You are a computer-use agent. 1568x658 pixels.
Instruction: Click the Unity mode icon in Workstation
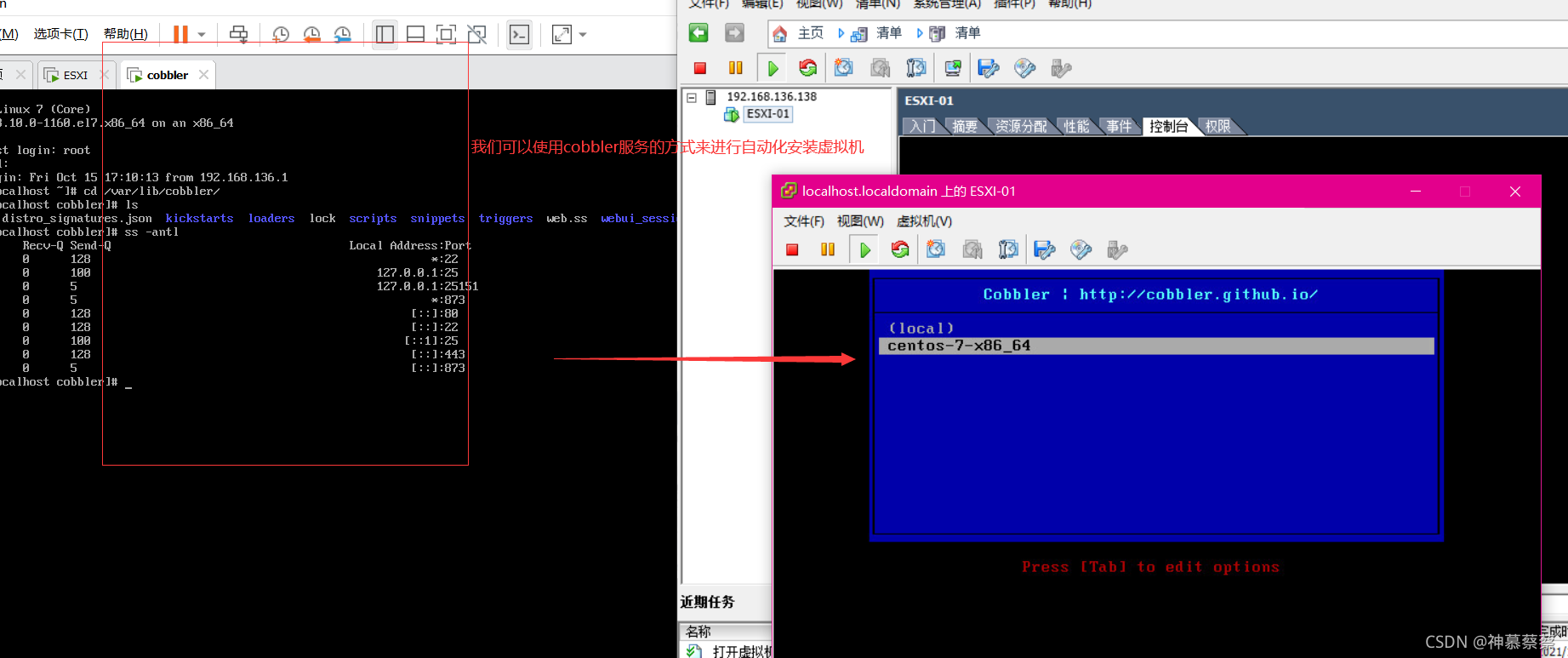477,34
